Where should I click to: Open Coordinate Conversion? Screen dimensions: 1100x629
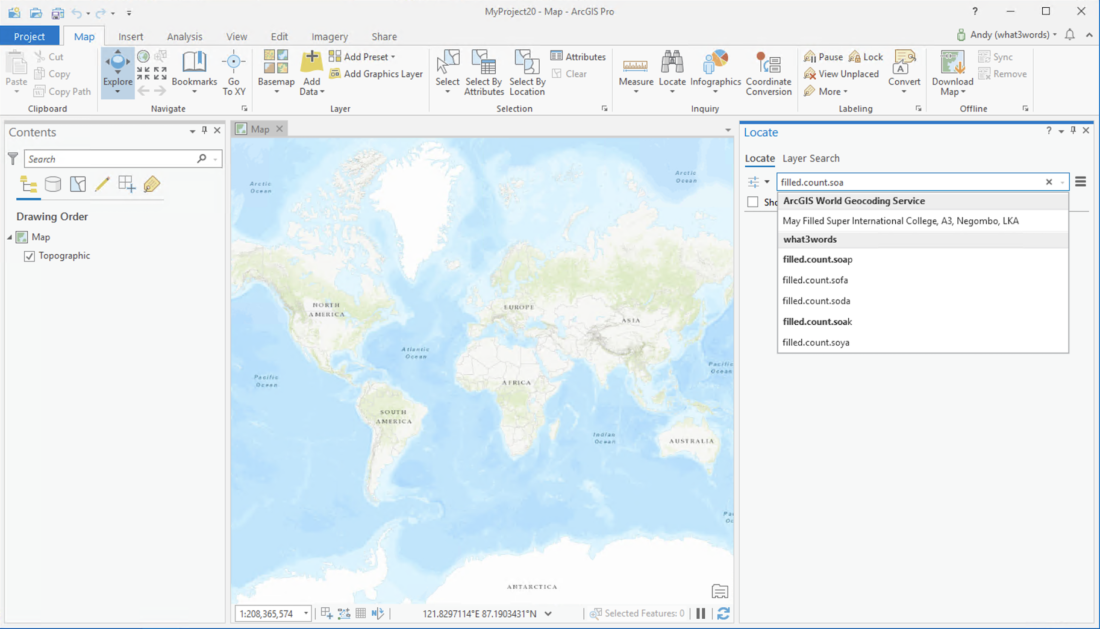[x=769, y=73]
